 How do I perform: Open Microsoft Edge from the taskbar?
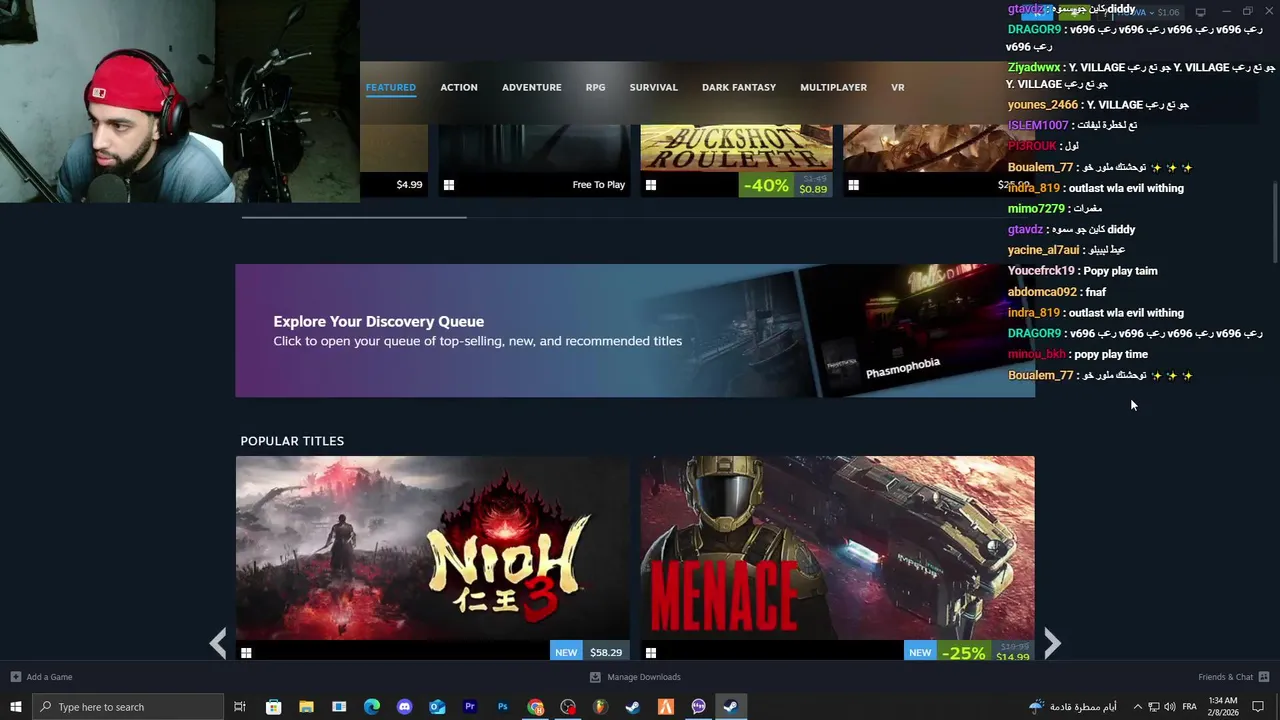click(372, 707)
